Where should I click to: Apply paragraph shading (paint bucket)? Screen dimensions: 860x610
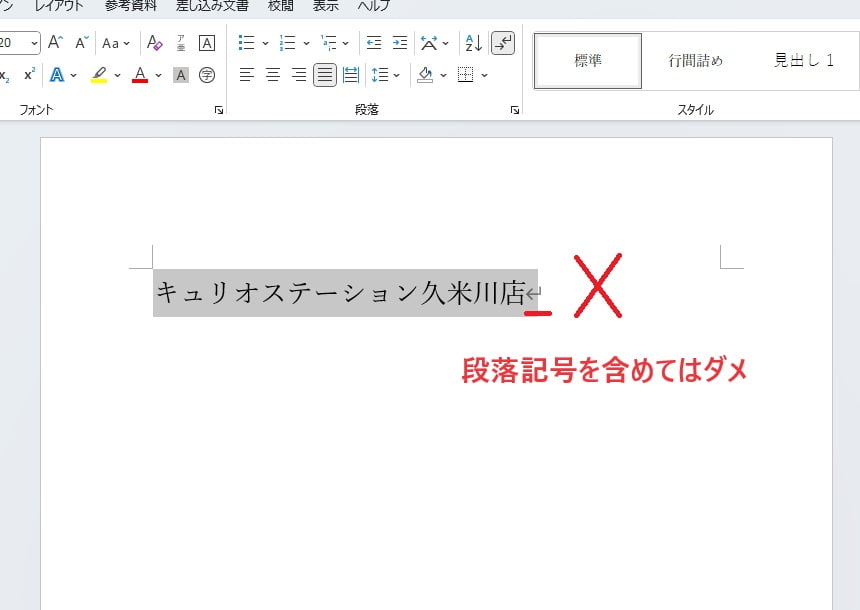pyautogui.click(x=425, y=75)
